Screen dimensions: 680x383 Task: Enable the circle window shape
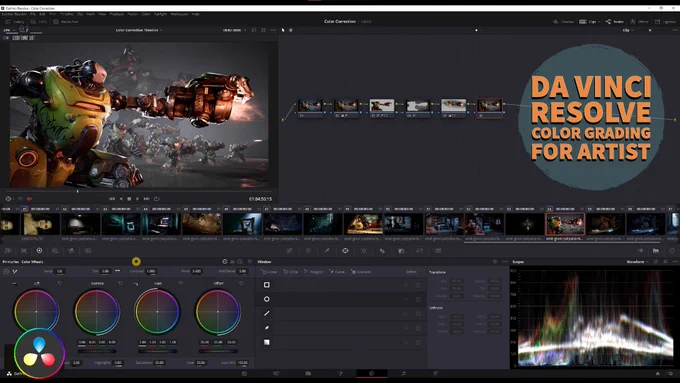pos(267,299)
